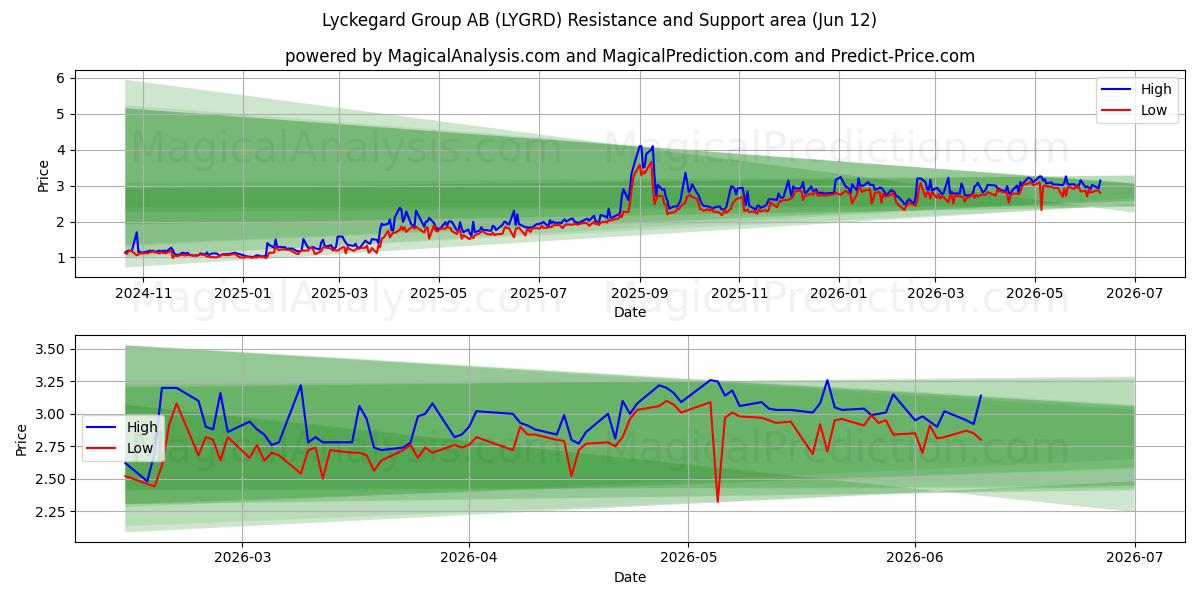Click the '2026-07' x-axis label of top chart
The width and height of the screenshot is (1200, 600).
pyautogui.click(x=1134, y=293)
